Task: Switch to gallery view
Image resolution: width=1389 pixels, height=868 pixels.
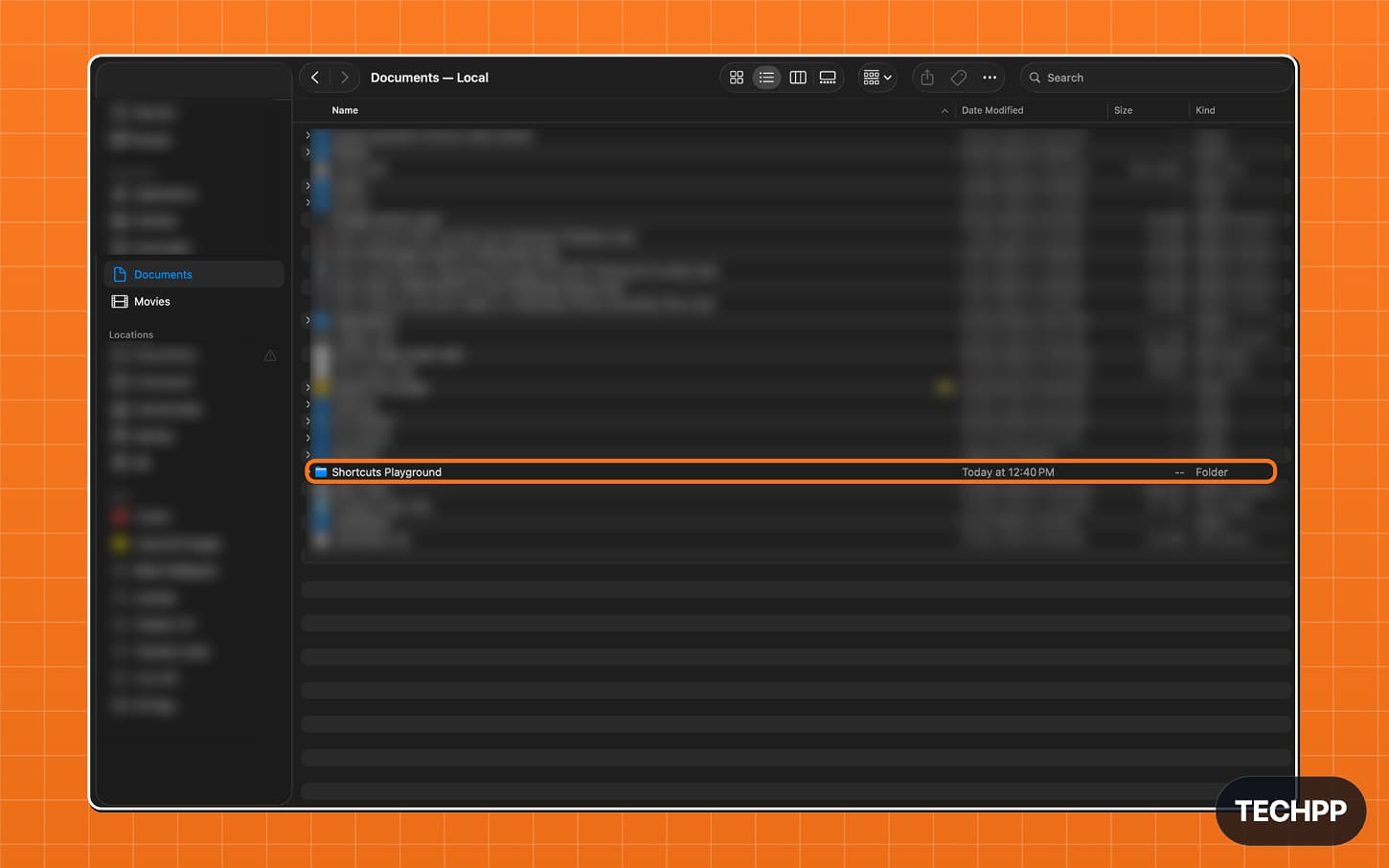Action: click(828, 78)
